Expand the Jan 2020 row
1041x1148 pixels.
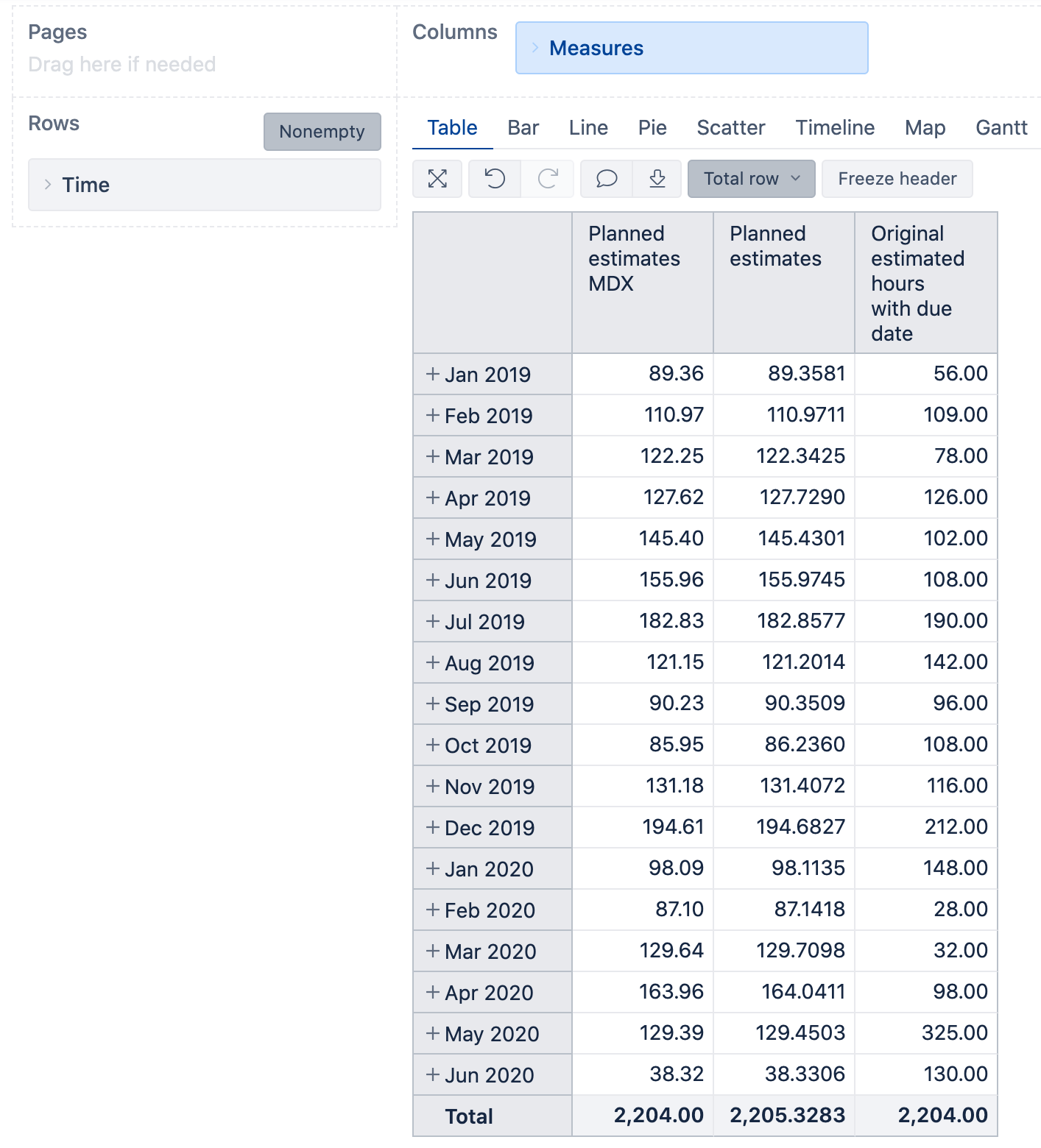tap(433, 868)
